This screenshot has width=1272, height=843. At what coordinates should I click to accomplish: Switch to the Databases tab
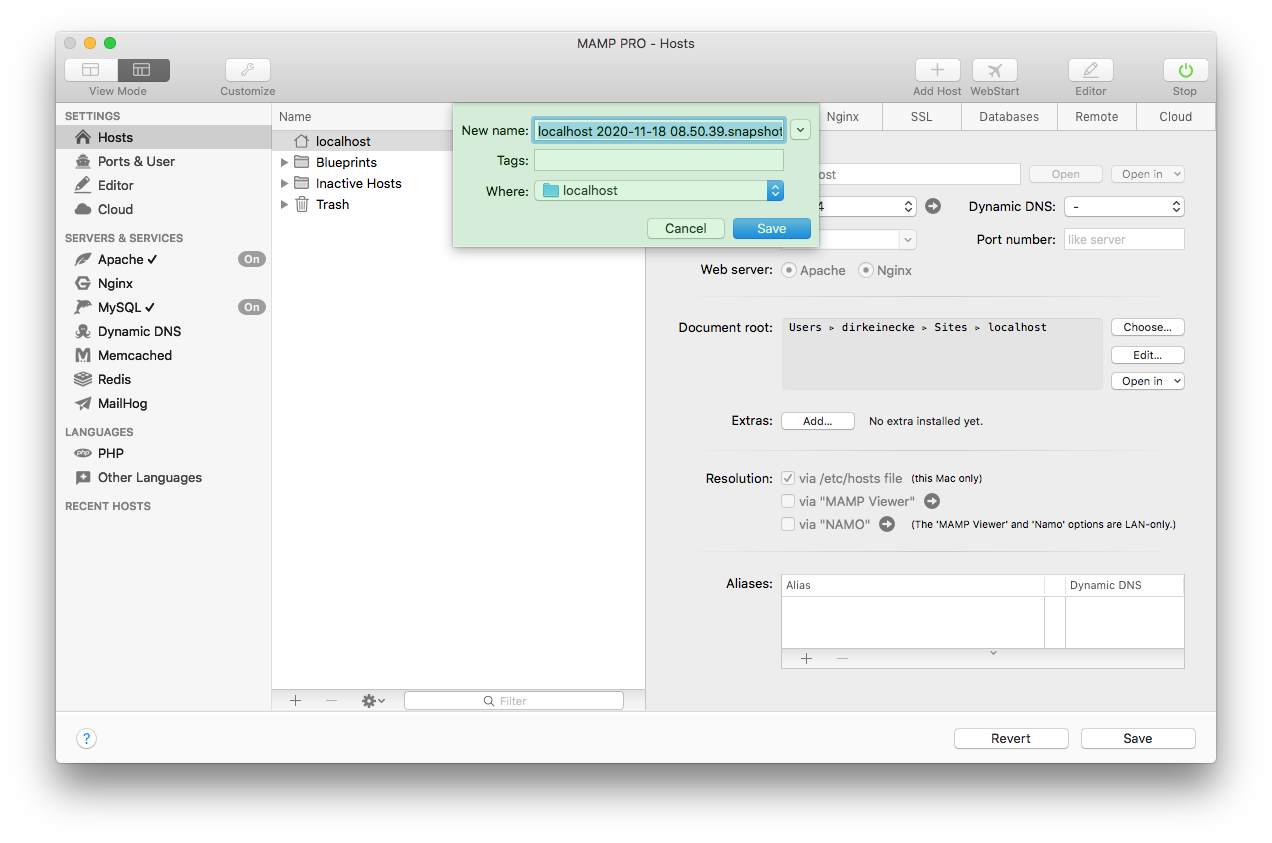click(x=1008, y=116)
